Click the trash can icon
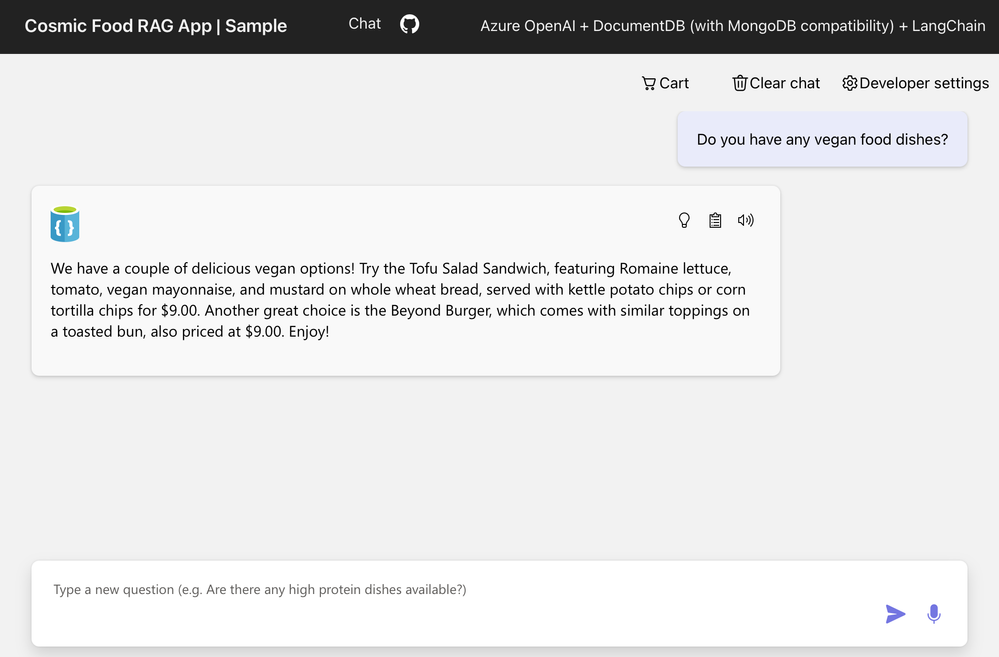This screenshot has height=657, width=999. [x=740, y=83]
